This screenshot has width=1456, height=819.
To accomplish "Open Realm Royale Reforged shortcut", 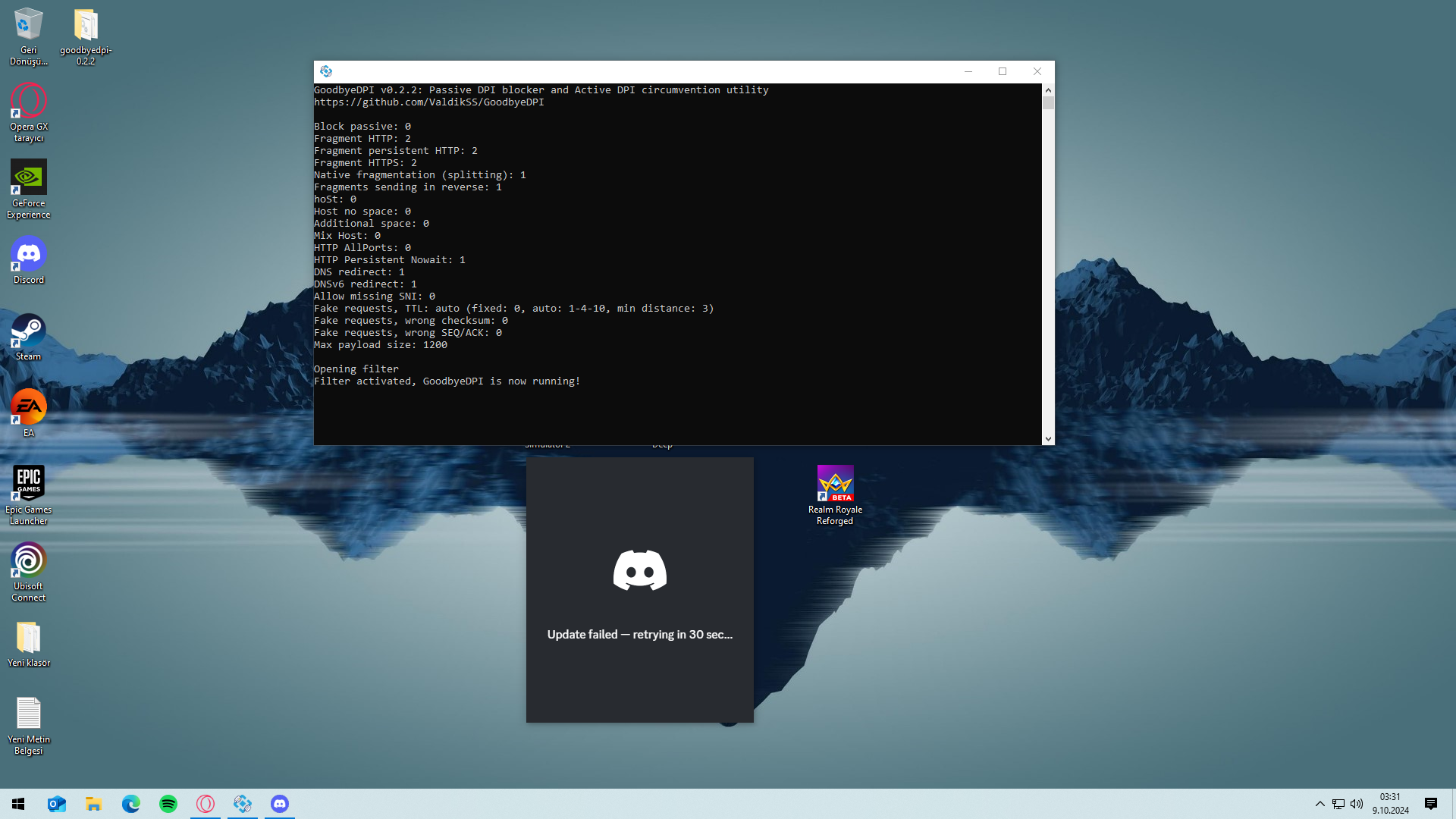I will [835, 485].
